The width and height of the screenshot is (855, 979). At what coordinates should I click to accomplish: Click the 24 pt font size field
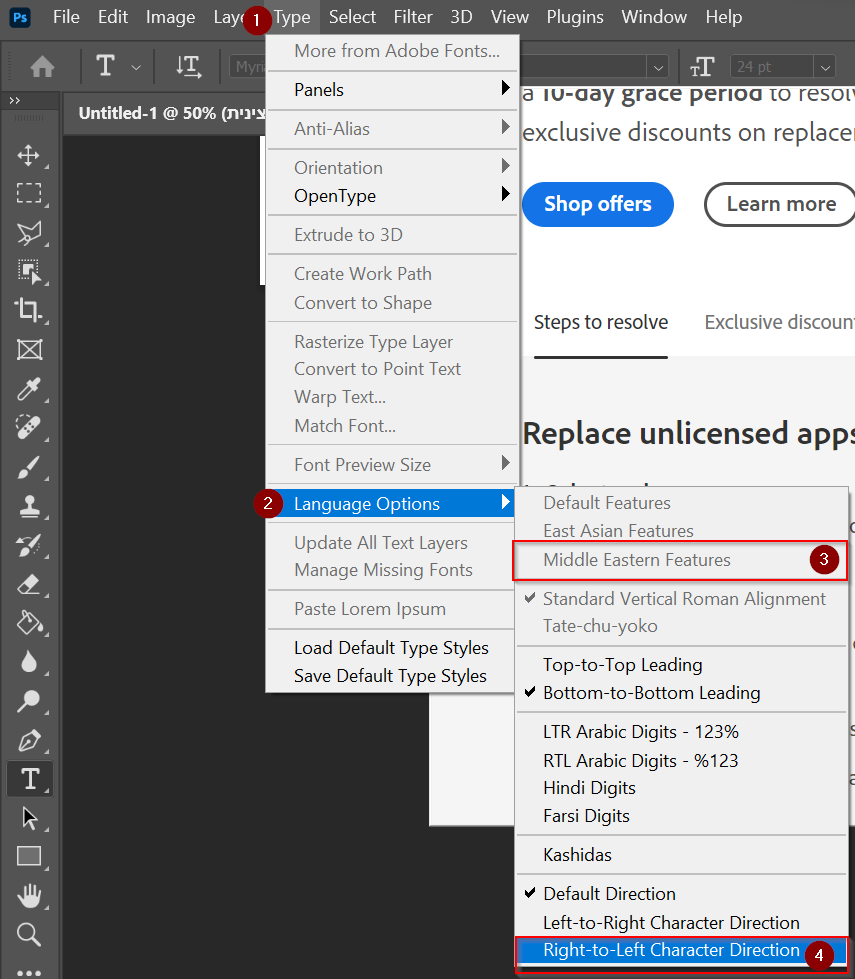[x=772, y=66]
